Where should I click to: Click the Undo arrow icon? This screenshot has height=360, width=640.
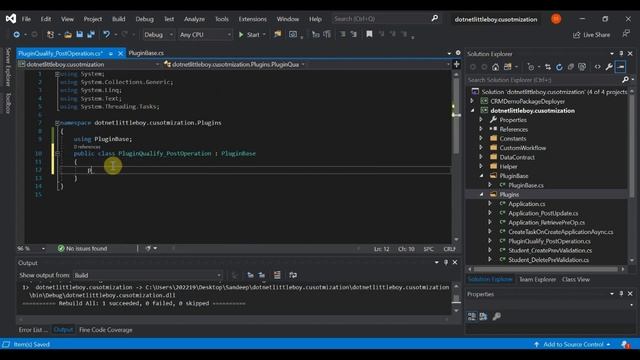pos(106,35)
